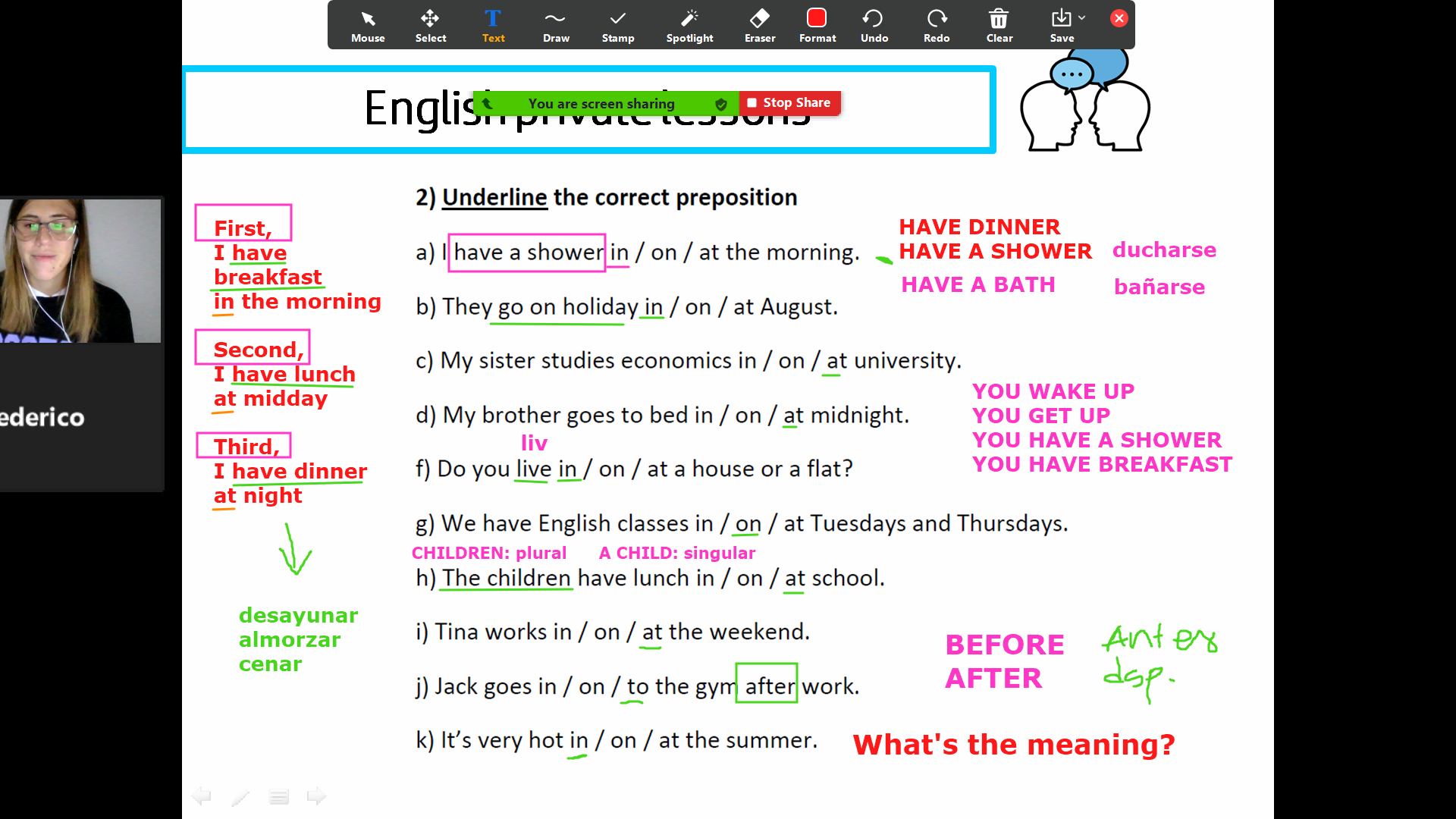Click the word 'desayunar'
1456x819 pixels.
tap(298, 615)
